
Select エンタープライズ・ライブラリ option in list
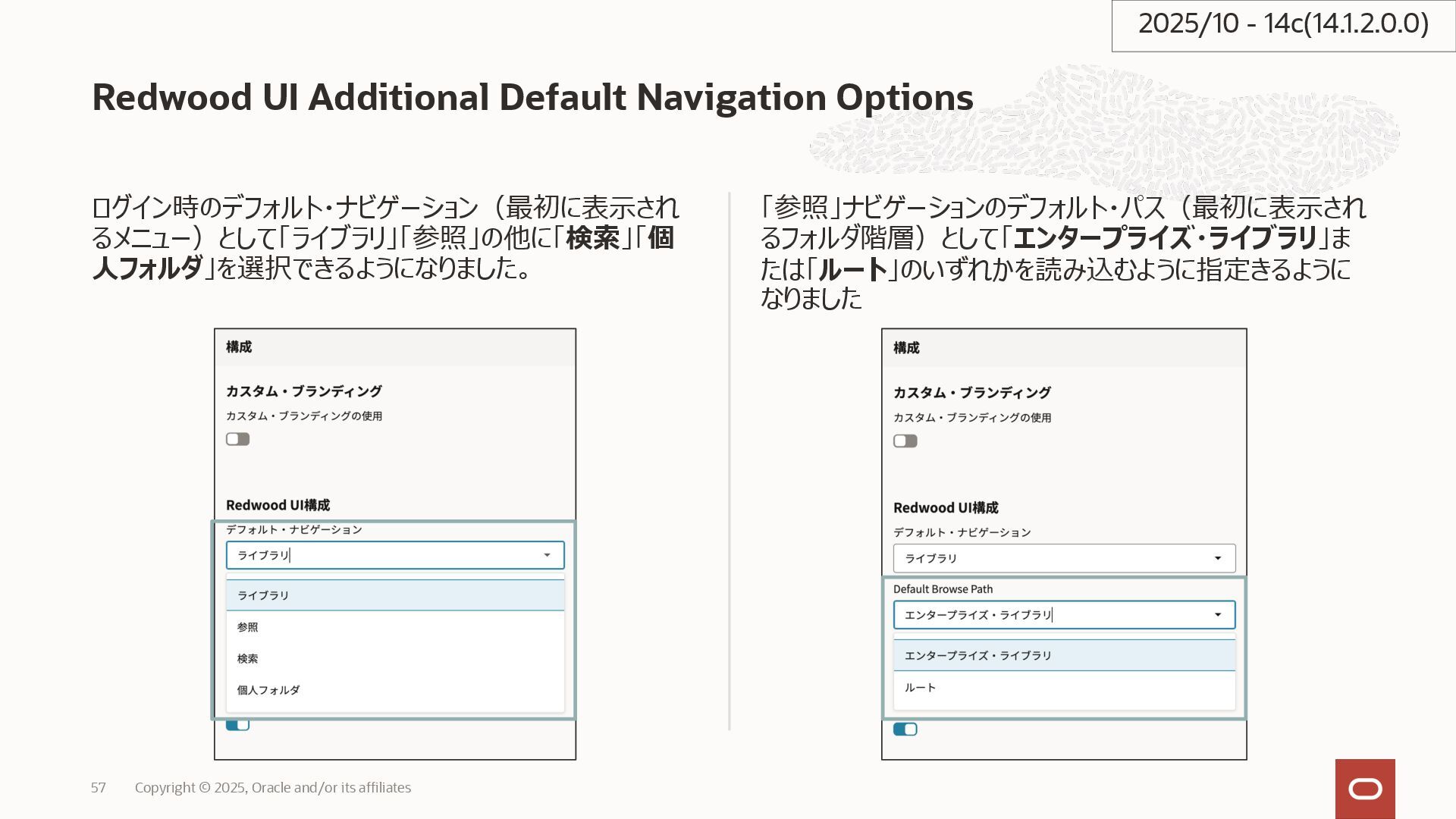[978, 655]
